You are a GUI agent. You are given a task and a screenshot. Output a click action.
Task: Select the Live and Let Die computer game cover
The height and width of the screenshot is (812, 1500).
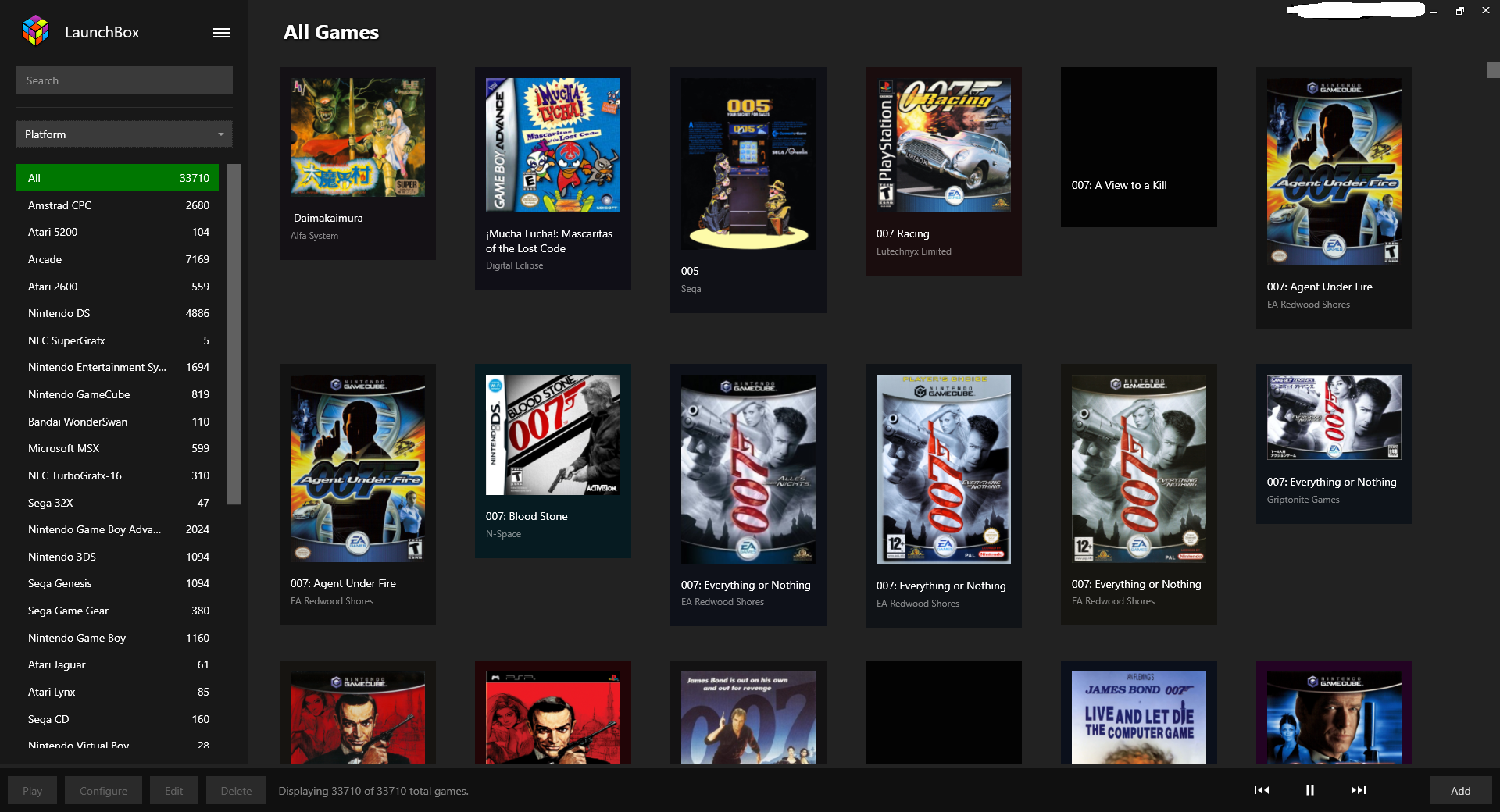(1139, 718)
